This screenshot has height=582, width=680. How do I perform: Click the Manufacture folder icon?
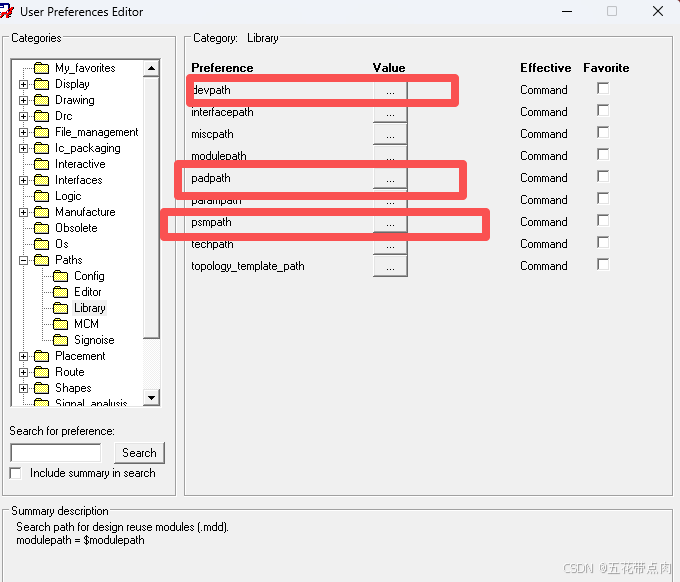[42, 213]
